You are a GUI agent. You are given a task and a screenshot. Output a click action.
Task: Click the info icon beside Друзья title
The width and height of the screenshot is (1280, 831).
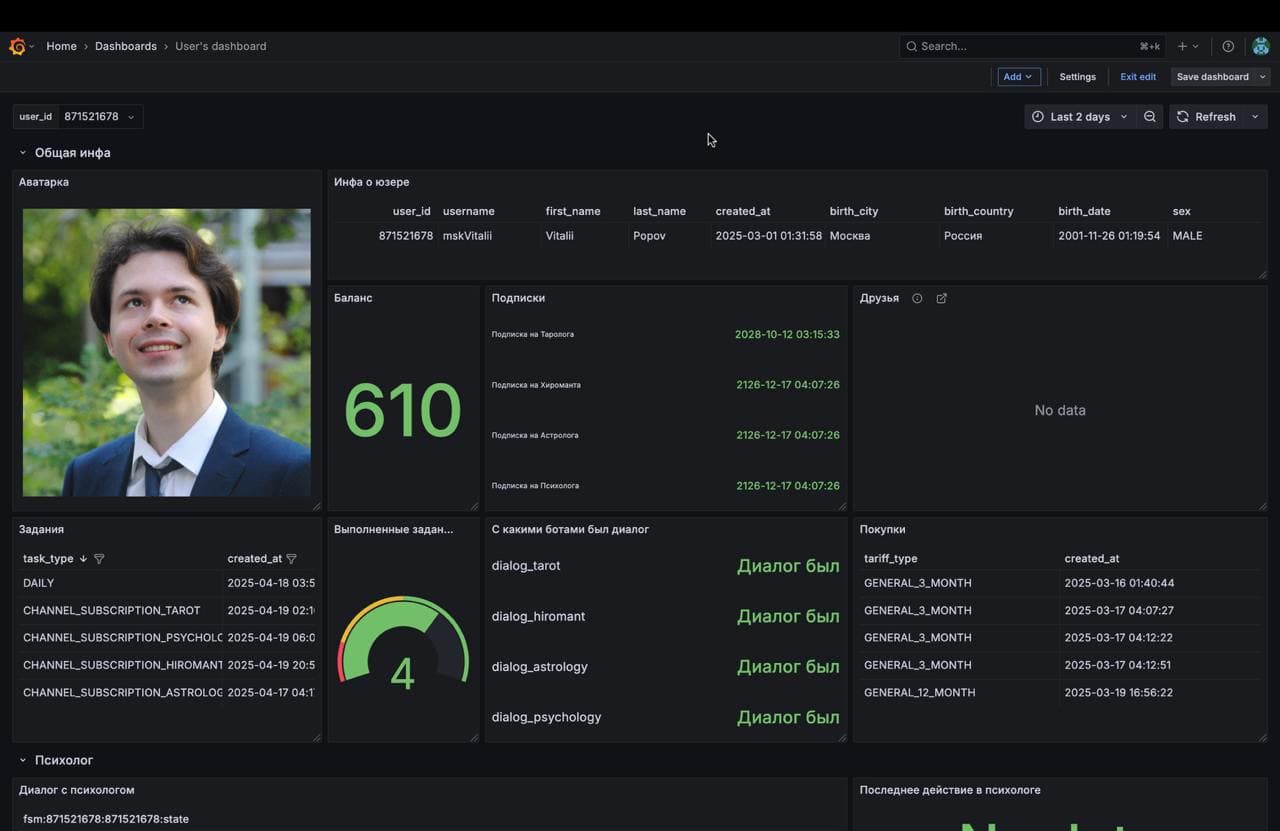tap(917, 298)
